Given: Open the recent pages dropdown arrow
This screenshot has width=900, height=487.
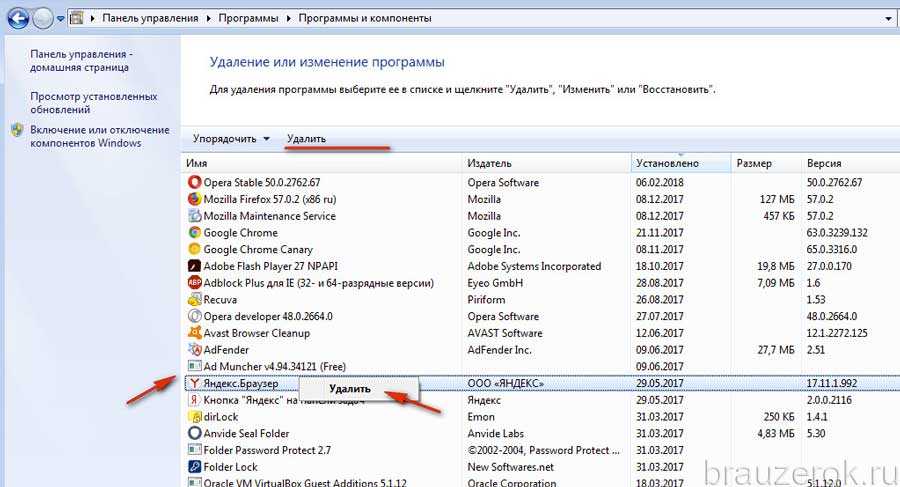Looking at the screenshot, I should point(60,19).
